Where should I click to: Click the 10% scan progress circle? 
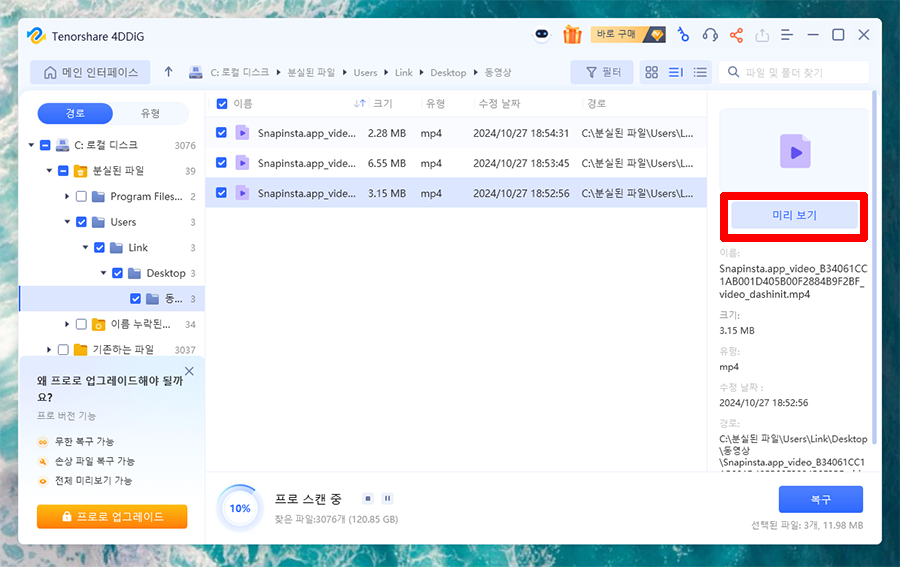(x=239, y=508)
